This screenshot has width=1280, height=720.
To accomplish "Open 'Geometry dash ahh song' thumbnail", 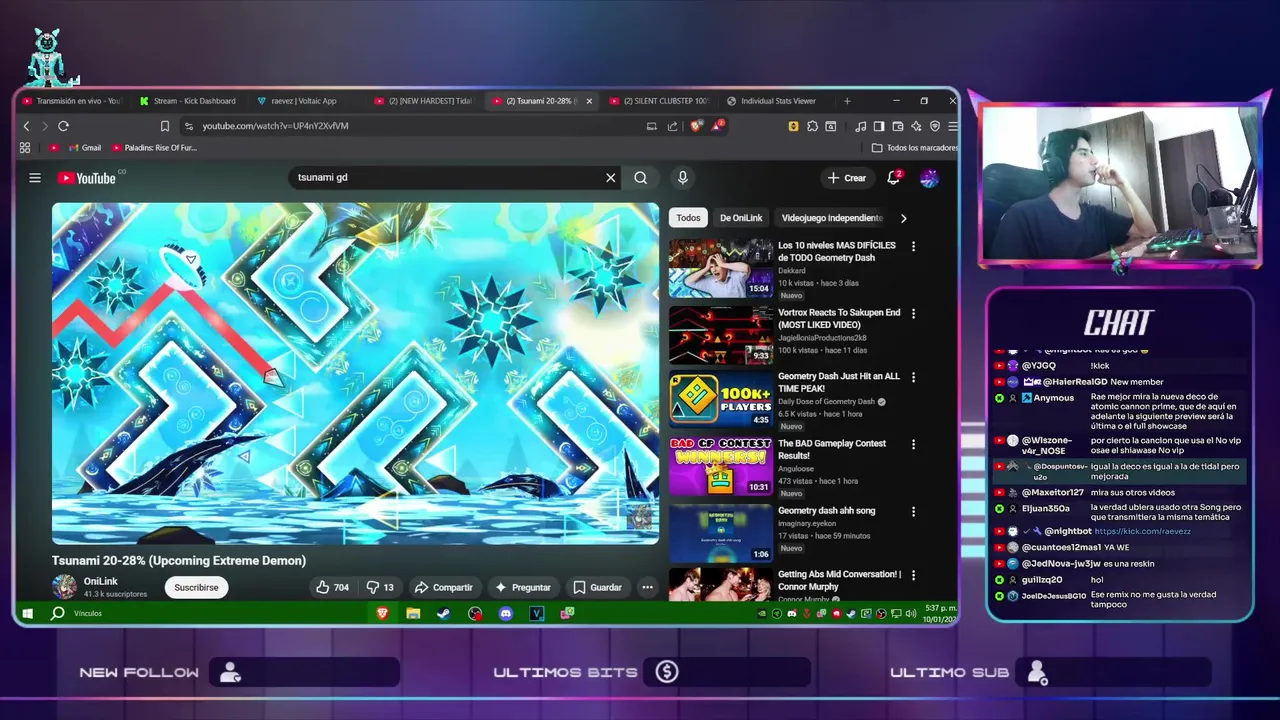I will (720, 533).
